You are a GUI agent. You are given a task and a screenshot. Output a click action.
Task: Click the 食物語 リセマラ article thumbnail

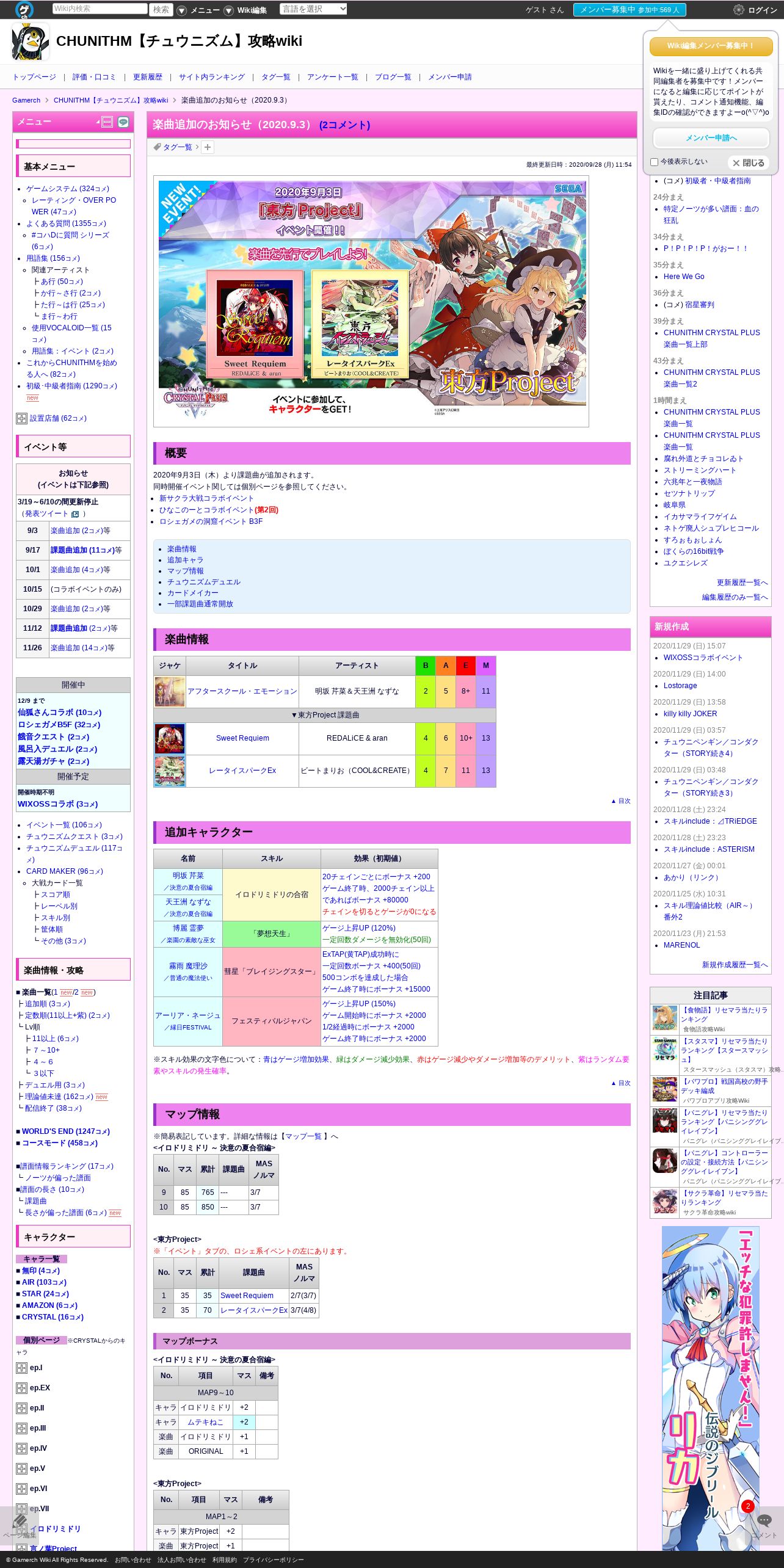665,1018
